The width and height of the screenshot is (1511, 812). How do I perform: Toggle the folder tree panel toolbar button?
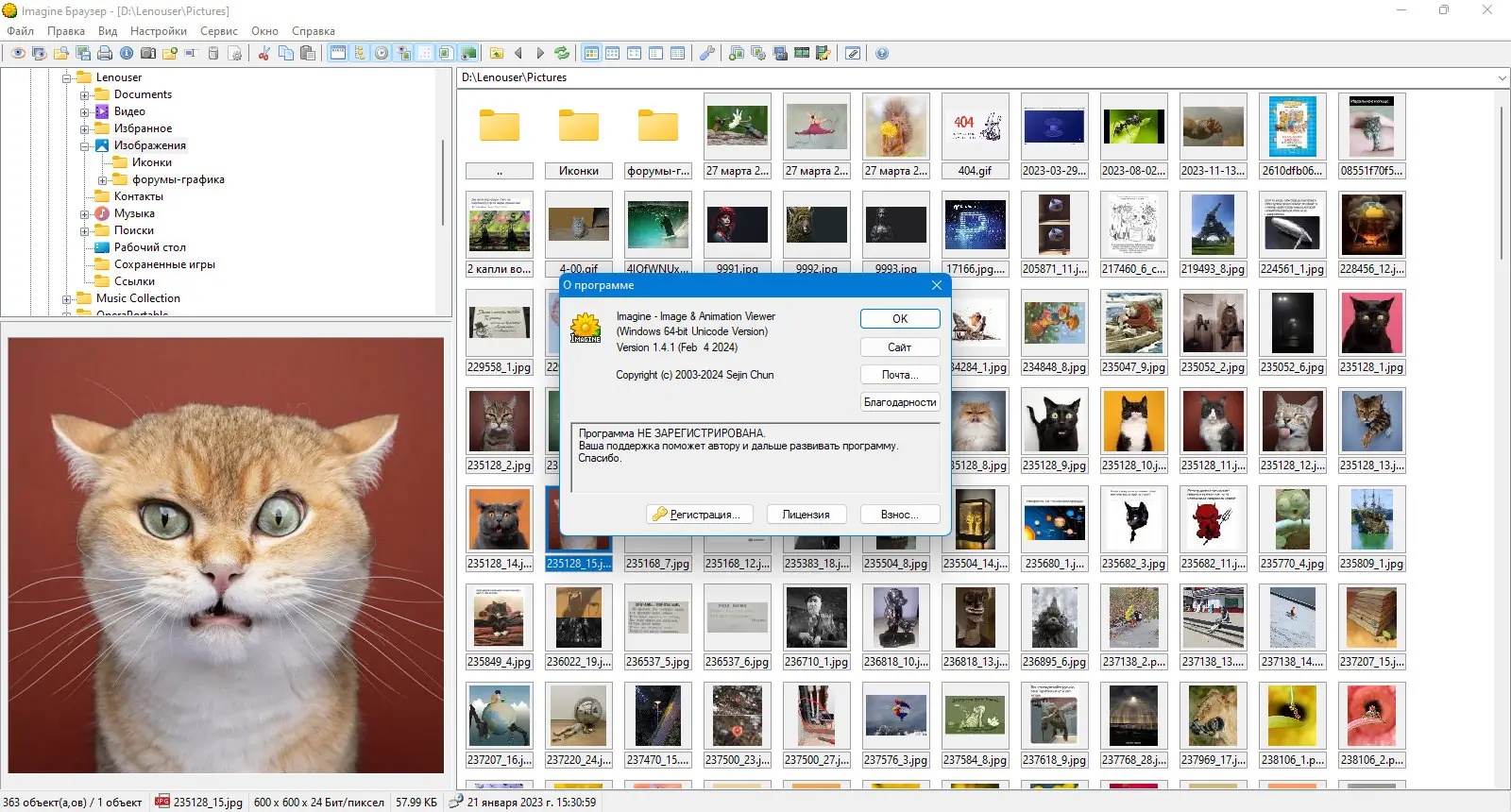(360, 53)
